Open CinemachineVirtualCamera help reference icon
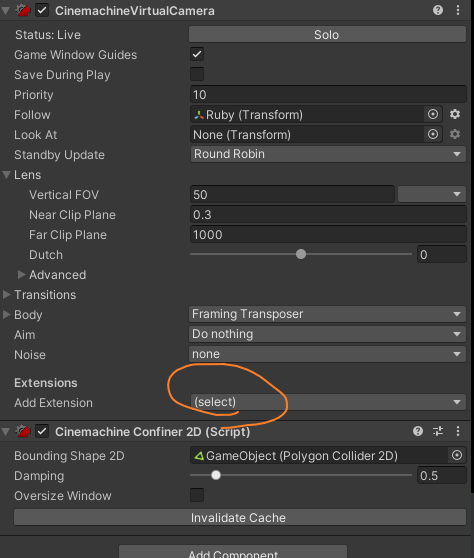 (438, 10)
